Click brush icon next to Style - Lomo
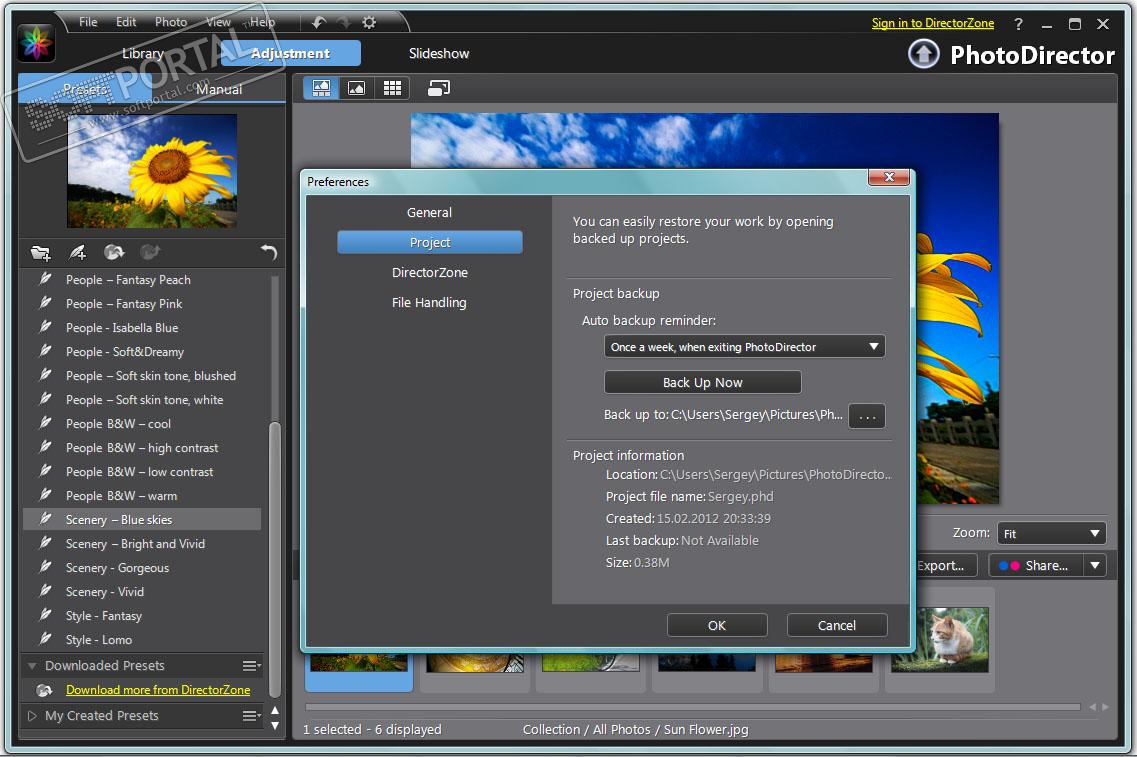 coord(45,639)
